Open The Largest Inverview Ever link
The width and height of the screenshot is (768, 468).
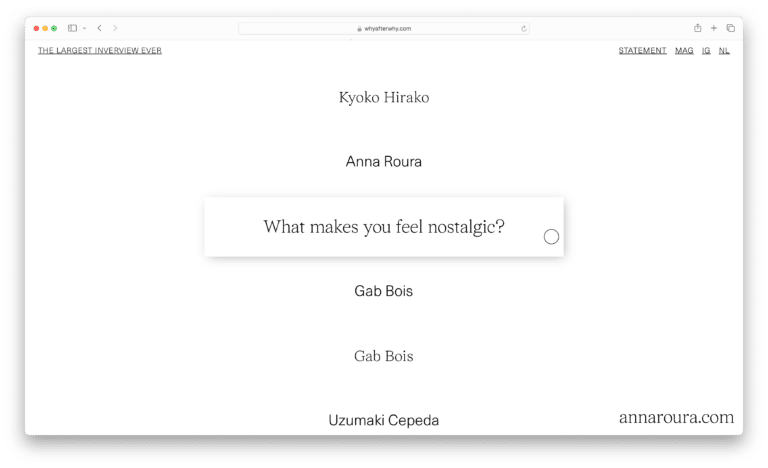point(100,50)
